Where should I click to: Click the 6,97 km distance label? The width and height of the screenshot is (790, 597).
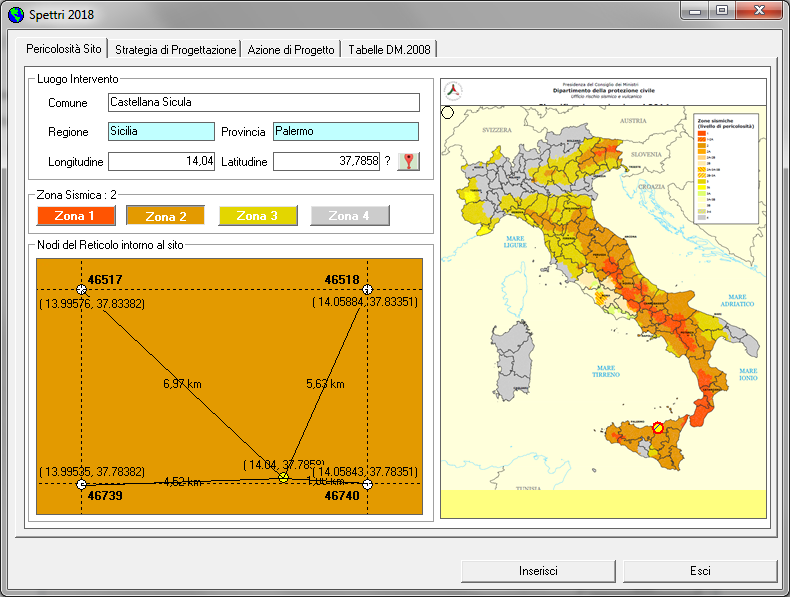coord(182,384)
